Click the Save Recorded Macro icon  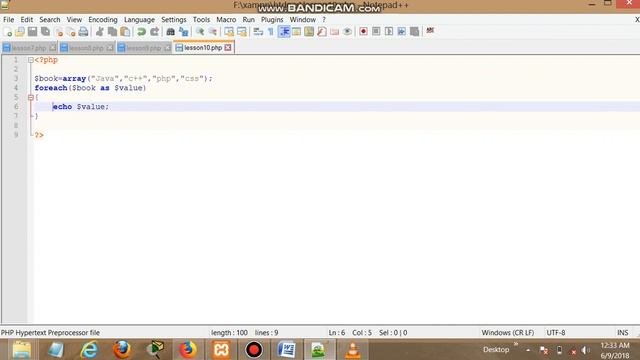point(414,31)
